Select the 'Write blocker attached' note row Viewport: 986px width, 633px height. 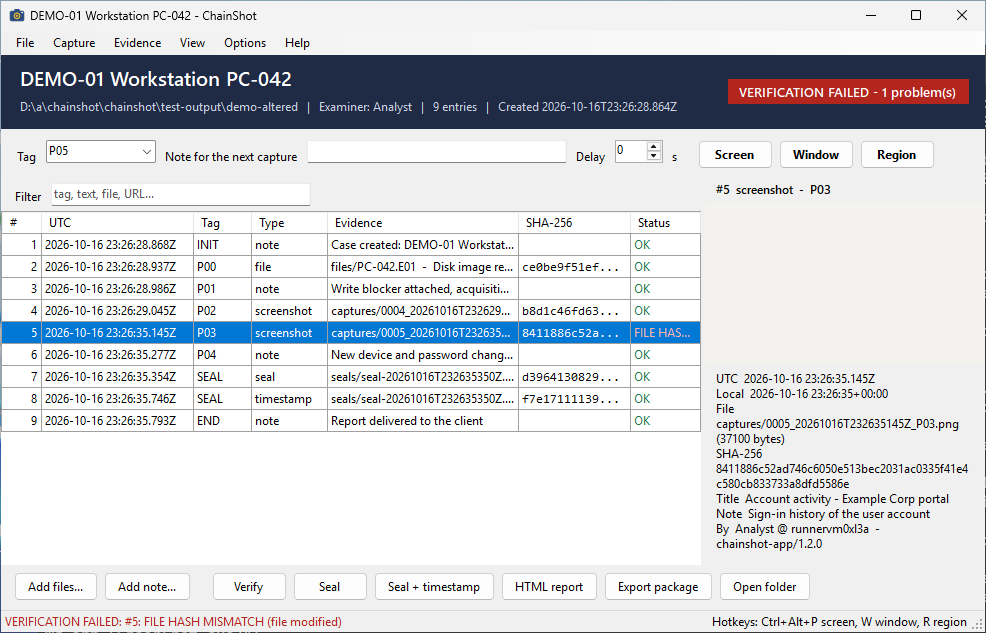[351, 289]
